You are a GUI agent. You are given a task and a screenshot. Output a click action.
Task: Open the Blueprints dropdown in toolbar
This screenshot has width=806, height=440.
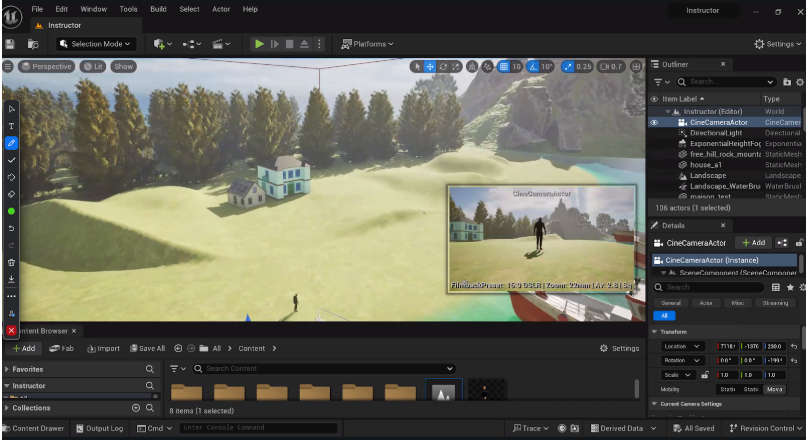point(192,44)
